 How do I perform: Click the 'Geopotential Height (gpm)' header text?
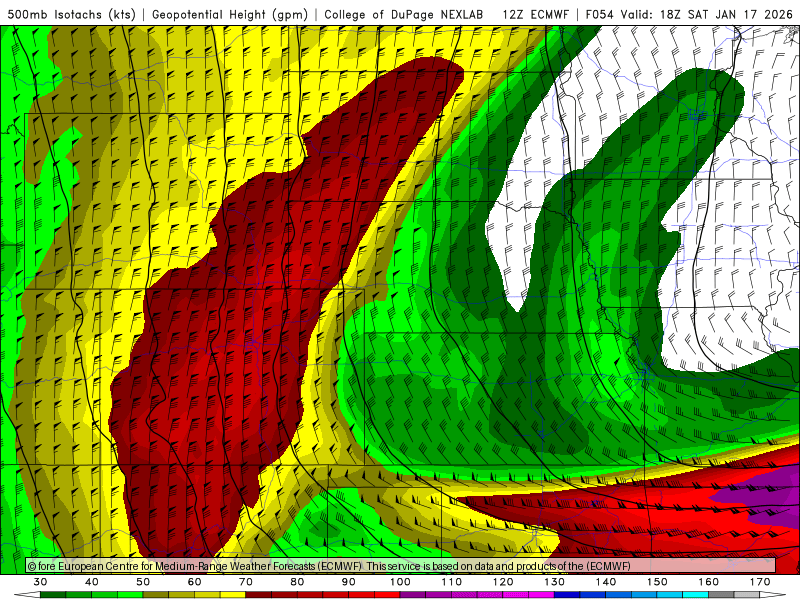(230, 14)
